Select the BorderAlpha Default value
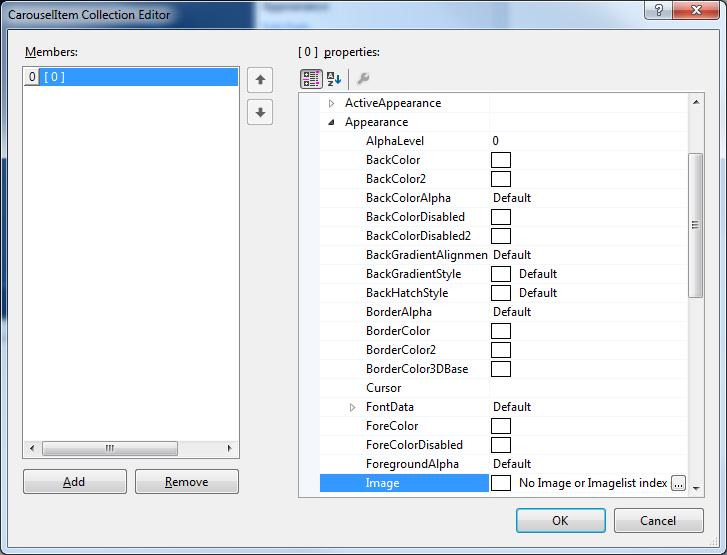This screenshot has height=555, width=727. coord(512,312)
